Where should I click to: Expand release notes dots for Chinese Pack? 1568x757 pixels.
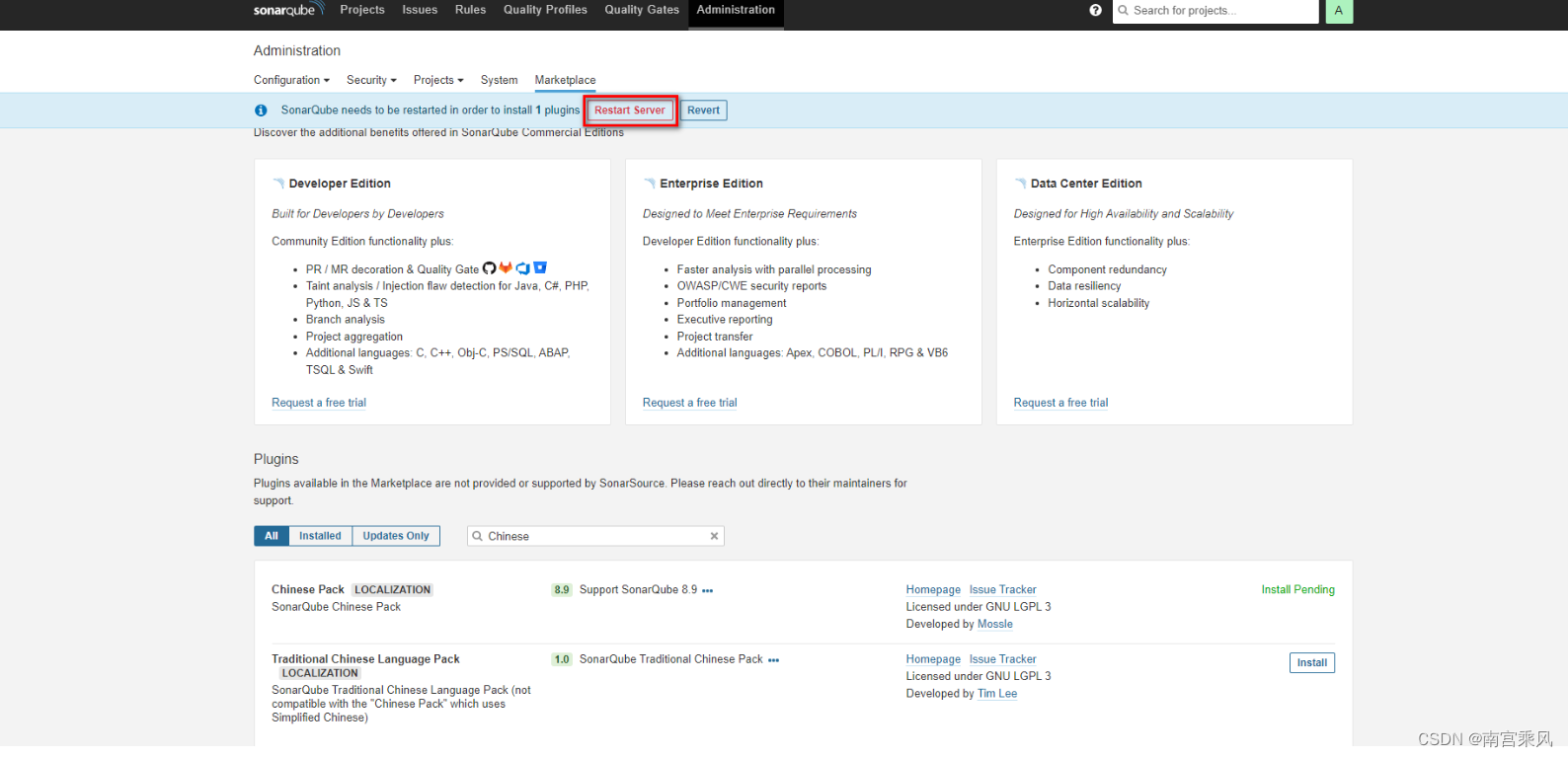coord(707,590)
